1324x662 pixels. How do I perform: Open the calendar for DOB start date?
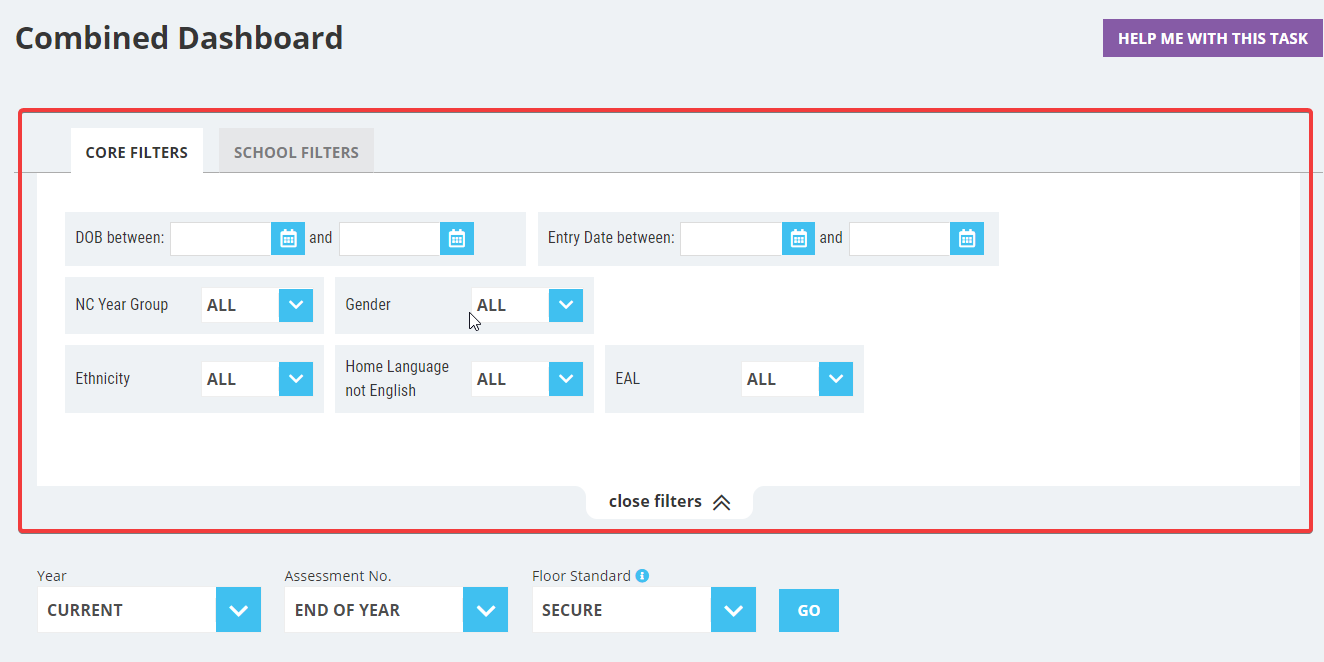coord(287,238)
